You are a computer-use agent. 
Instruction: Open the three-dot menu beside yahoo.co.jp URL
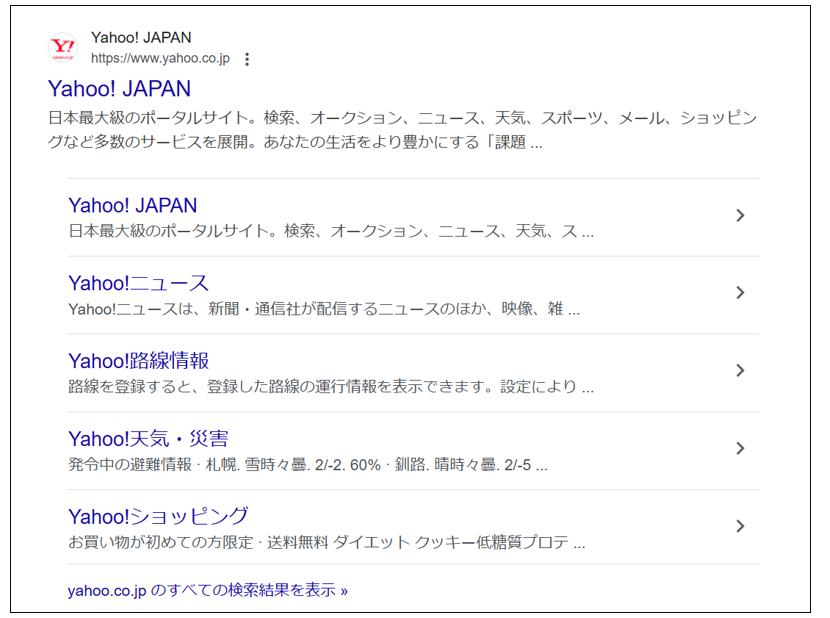point(247,59)
